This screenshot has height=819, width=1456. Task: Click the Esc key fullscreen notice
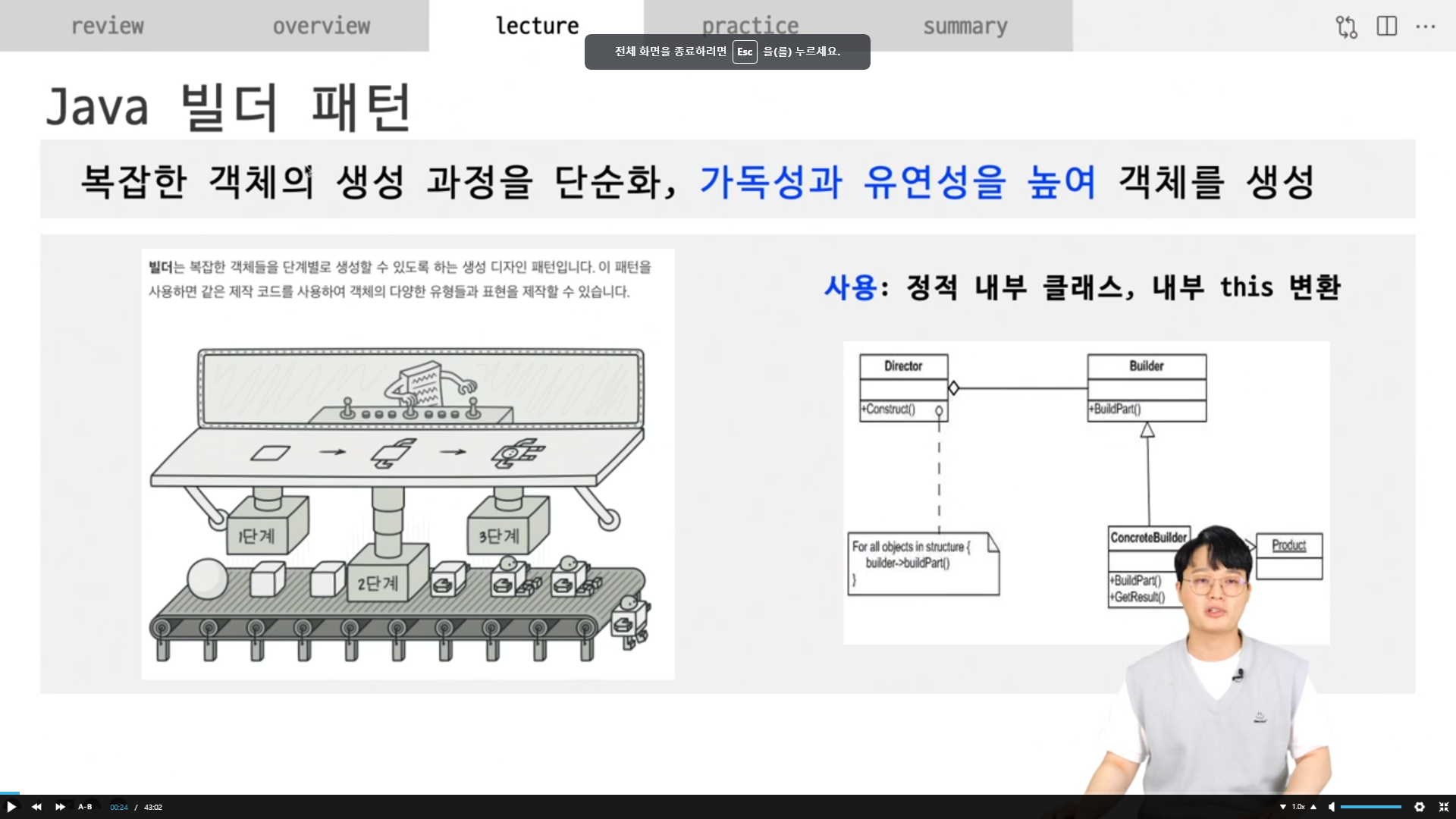coord(727,52)
